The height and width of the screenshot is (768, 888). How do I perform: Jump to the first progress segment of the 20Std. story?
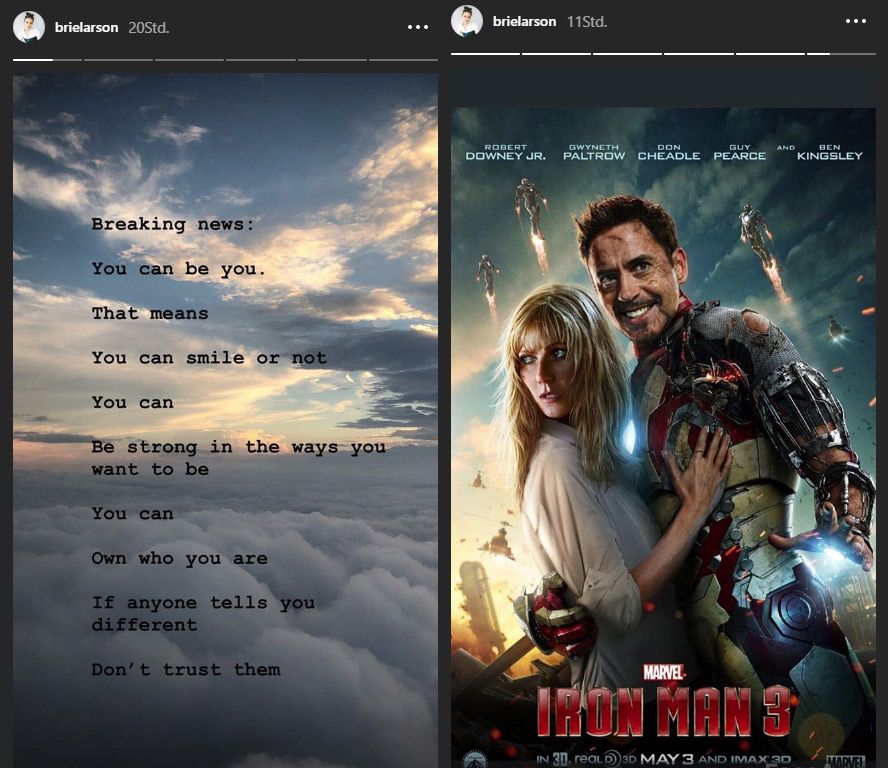pyautogui.click(x=47, y=59)
